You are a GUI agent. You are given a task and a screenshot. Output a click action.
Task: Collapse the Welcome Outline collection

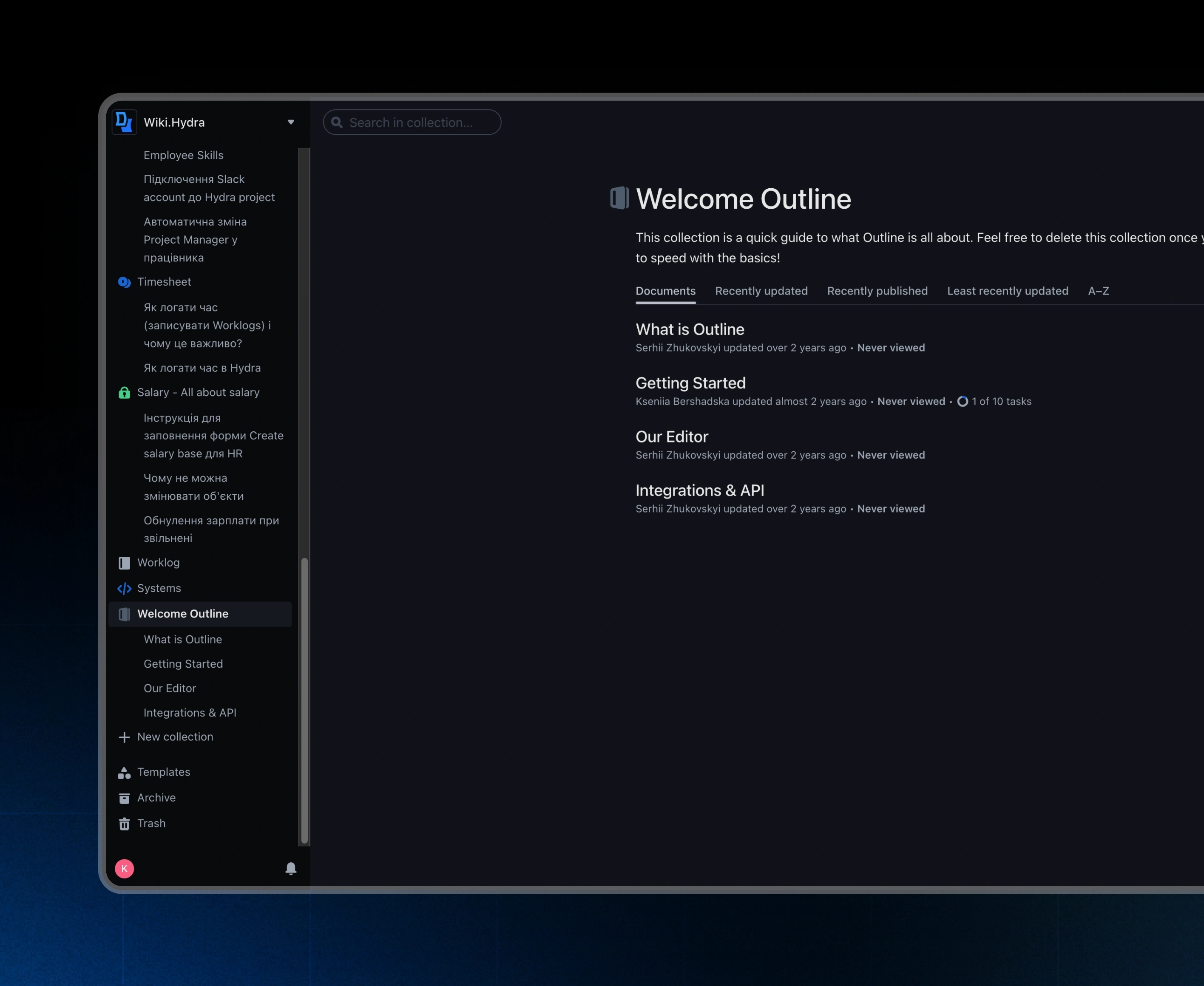tap(182, 613)
